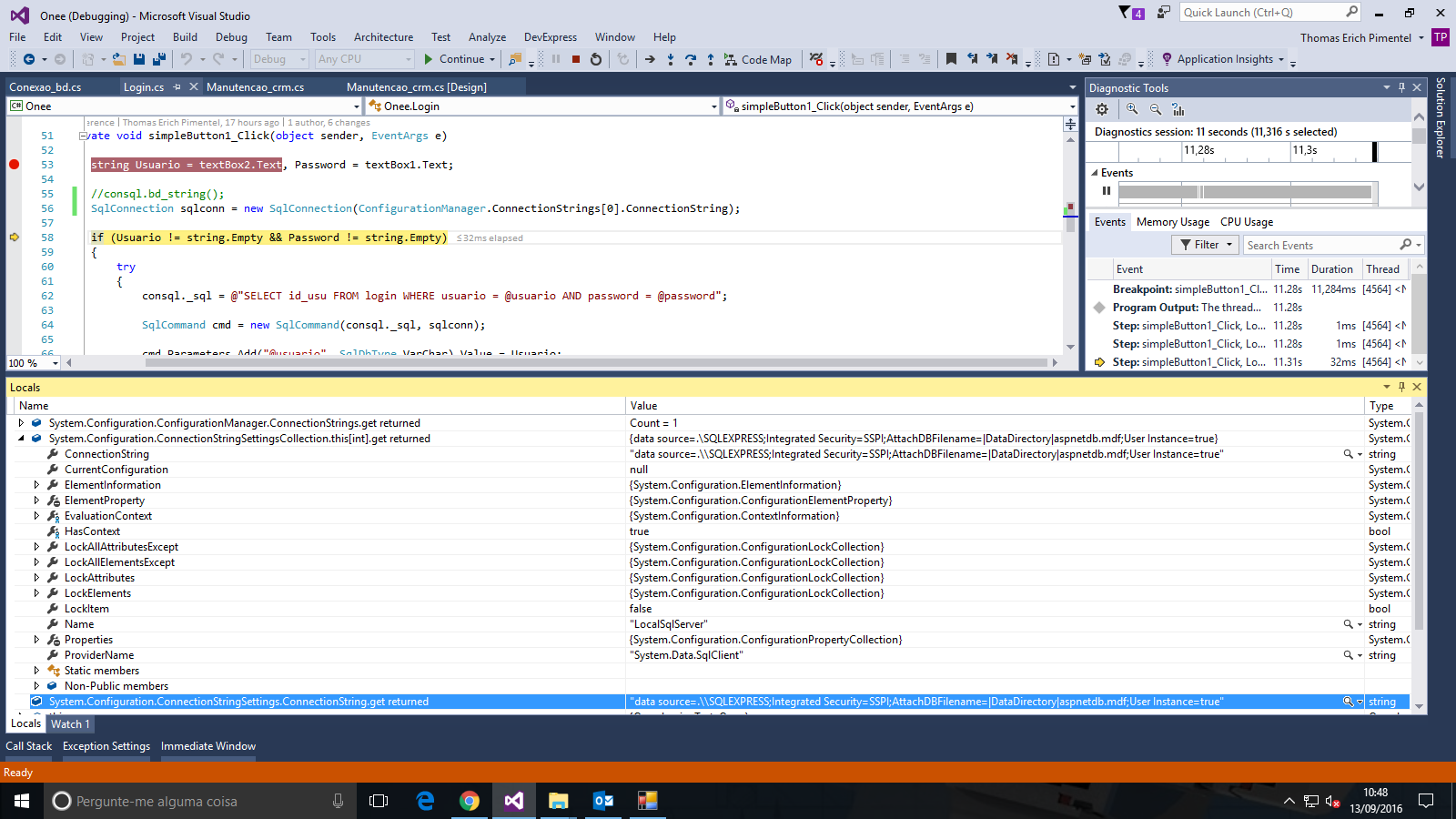Clear all bookmarks with red X bookmark icon
Screen dimensions: 1456x819
tap(1012, 59)
